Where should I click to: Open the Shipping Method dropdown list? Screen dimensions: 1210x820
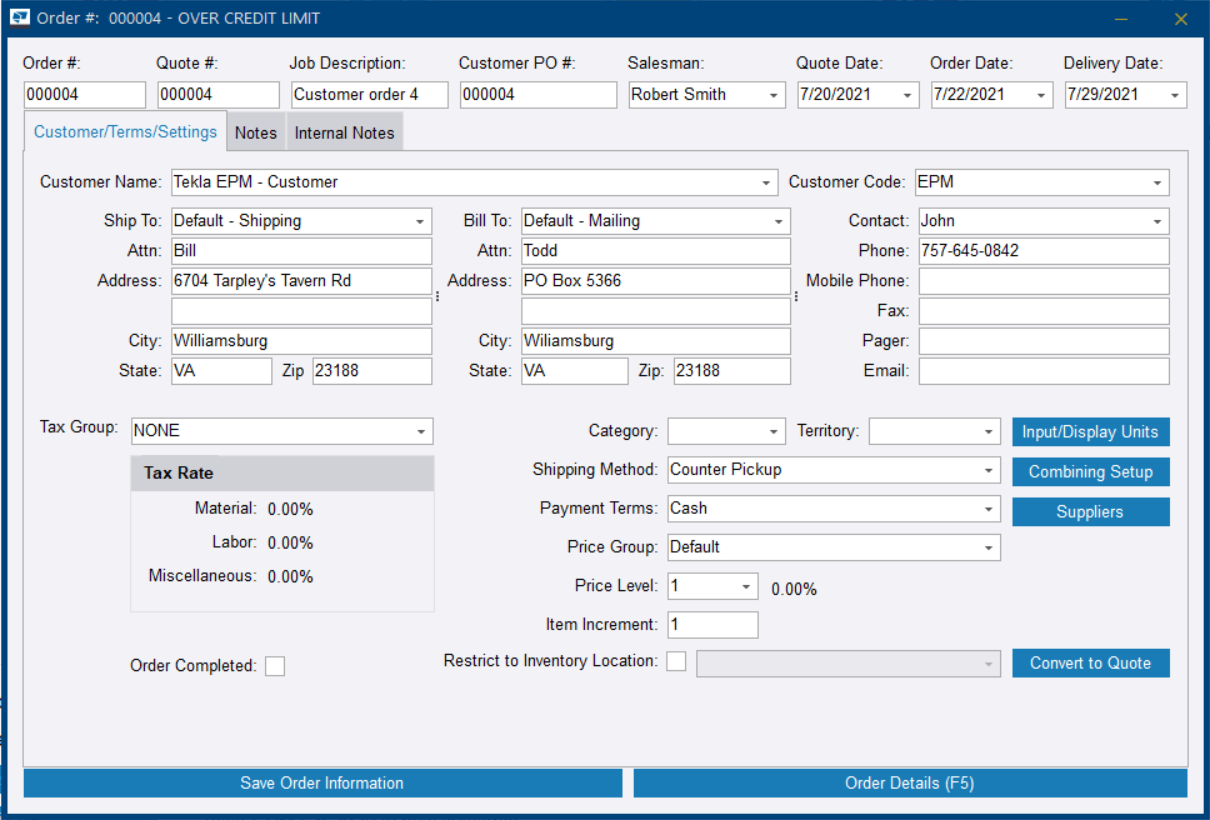tap(988, 470)
